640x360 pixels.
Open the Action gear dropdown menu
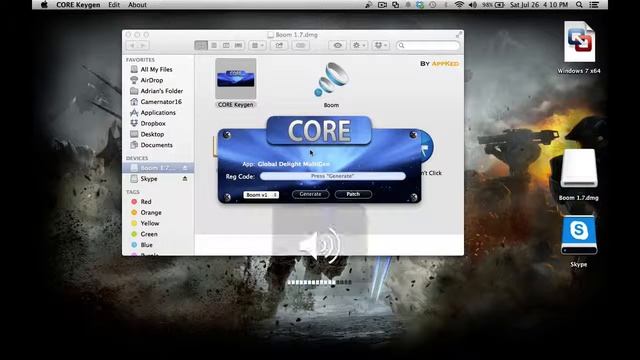coord(359,45)
